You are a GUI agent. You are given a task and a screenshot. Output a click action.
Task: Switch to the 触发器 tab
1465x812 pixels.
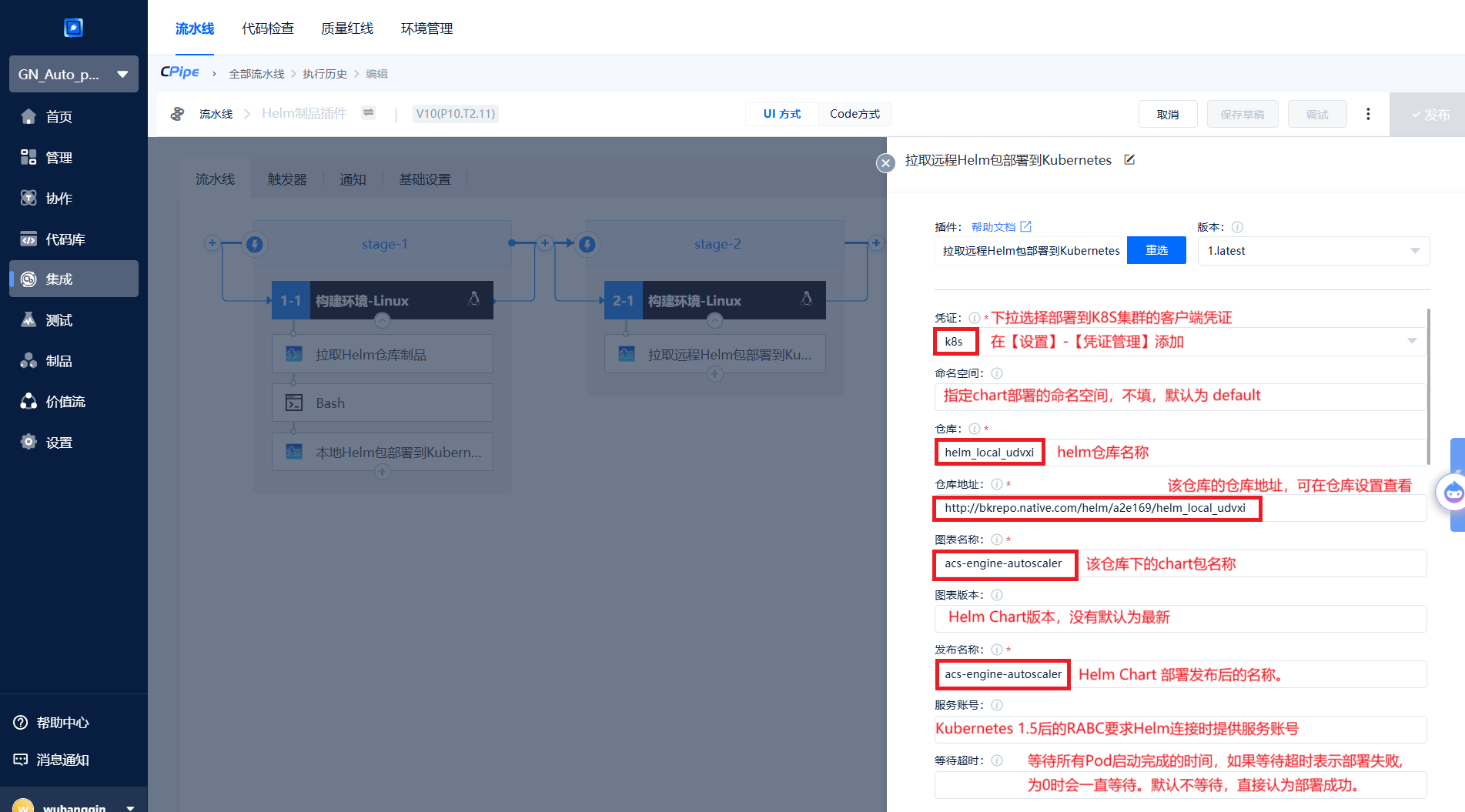tap(287, 179)
